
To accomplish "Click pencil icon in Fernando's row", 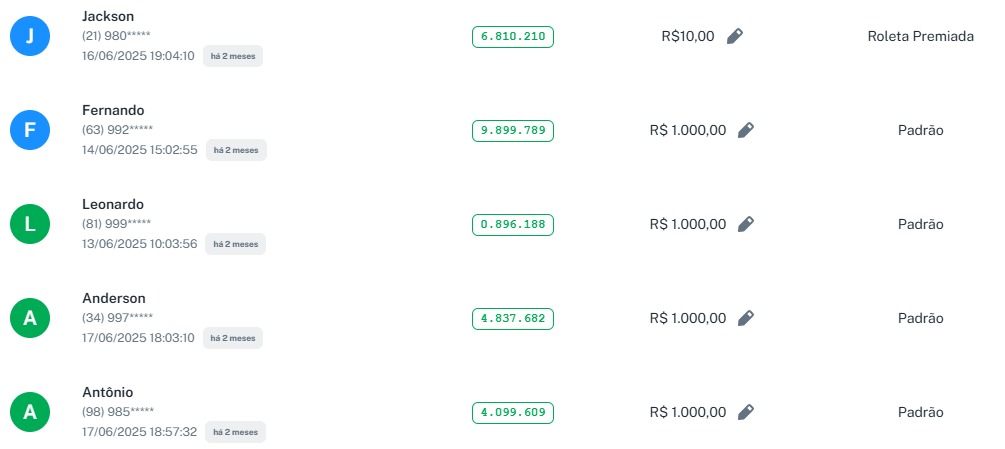I will coord(746,130).
